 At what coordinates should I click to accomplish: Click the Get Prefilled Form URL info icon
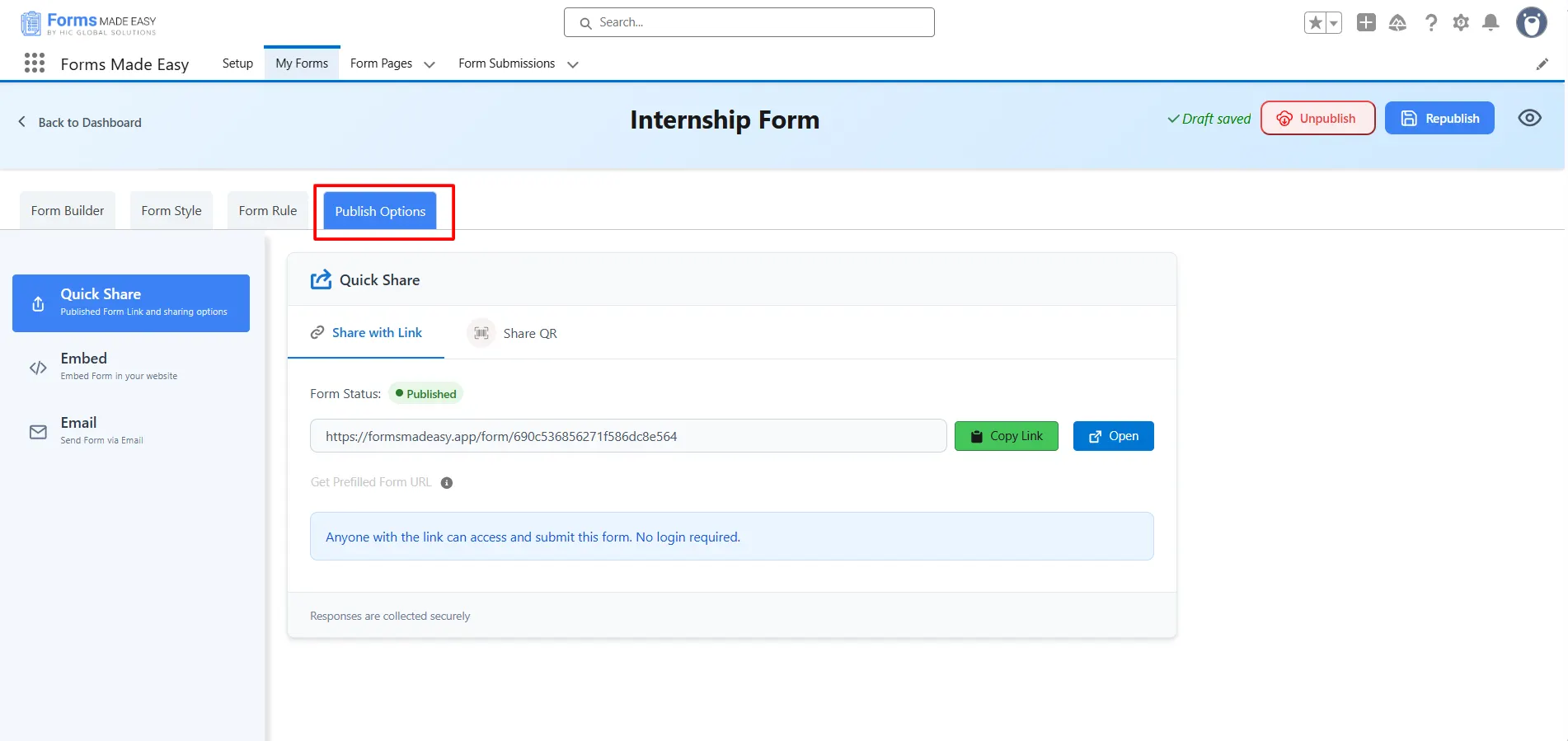click(447, 483)
